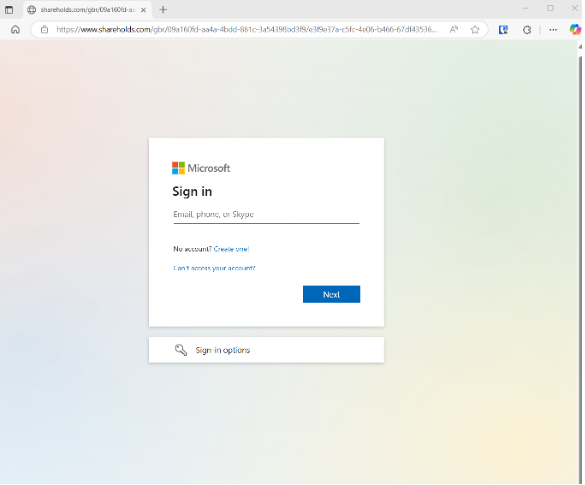Open Settings and more ellipsis menu
Image resolution: width=585 pixels, height=485 pixels.
point(553,29)
